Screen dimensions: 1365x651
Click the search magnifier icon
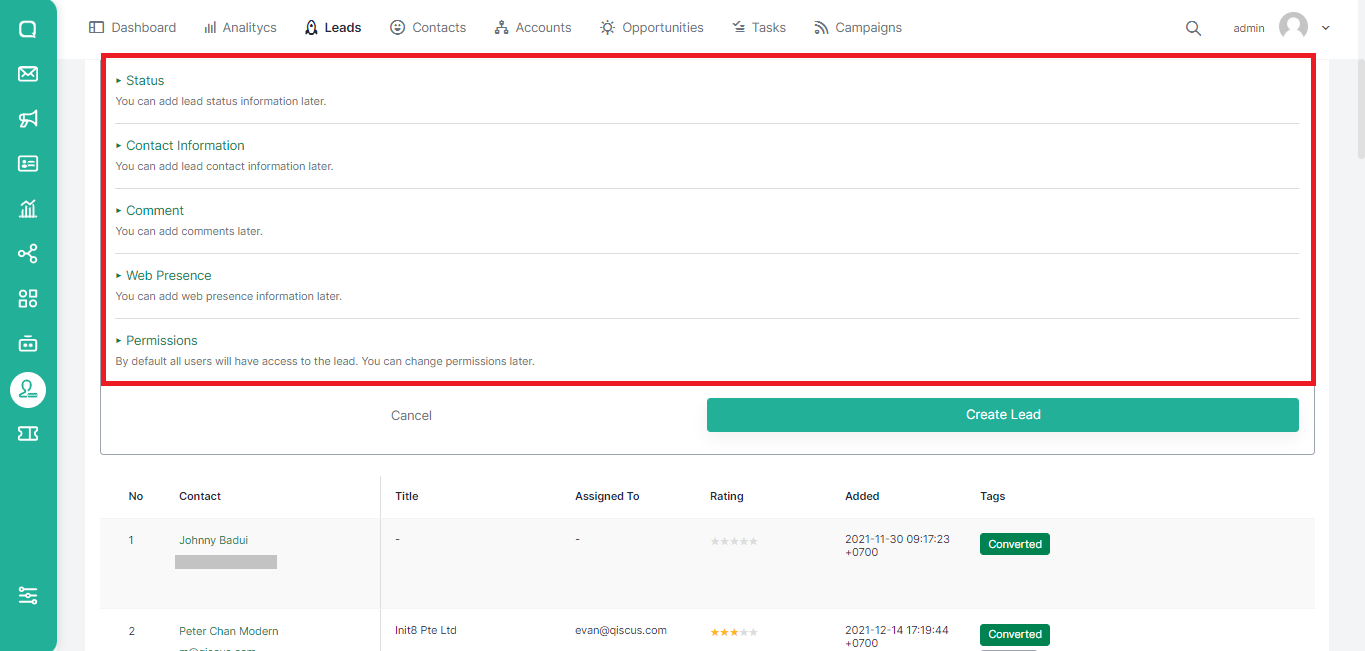tap(1193, 28)
